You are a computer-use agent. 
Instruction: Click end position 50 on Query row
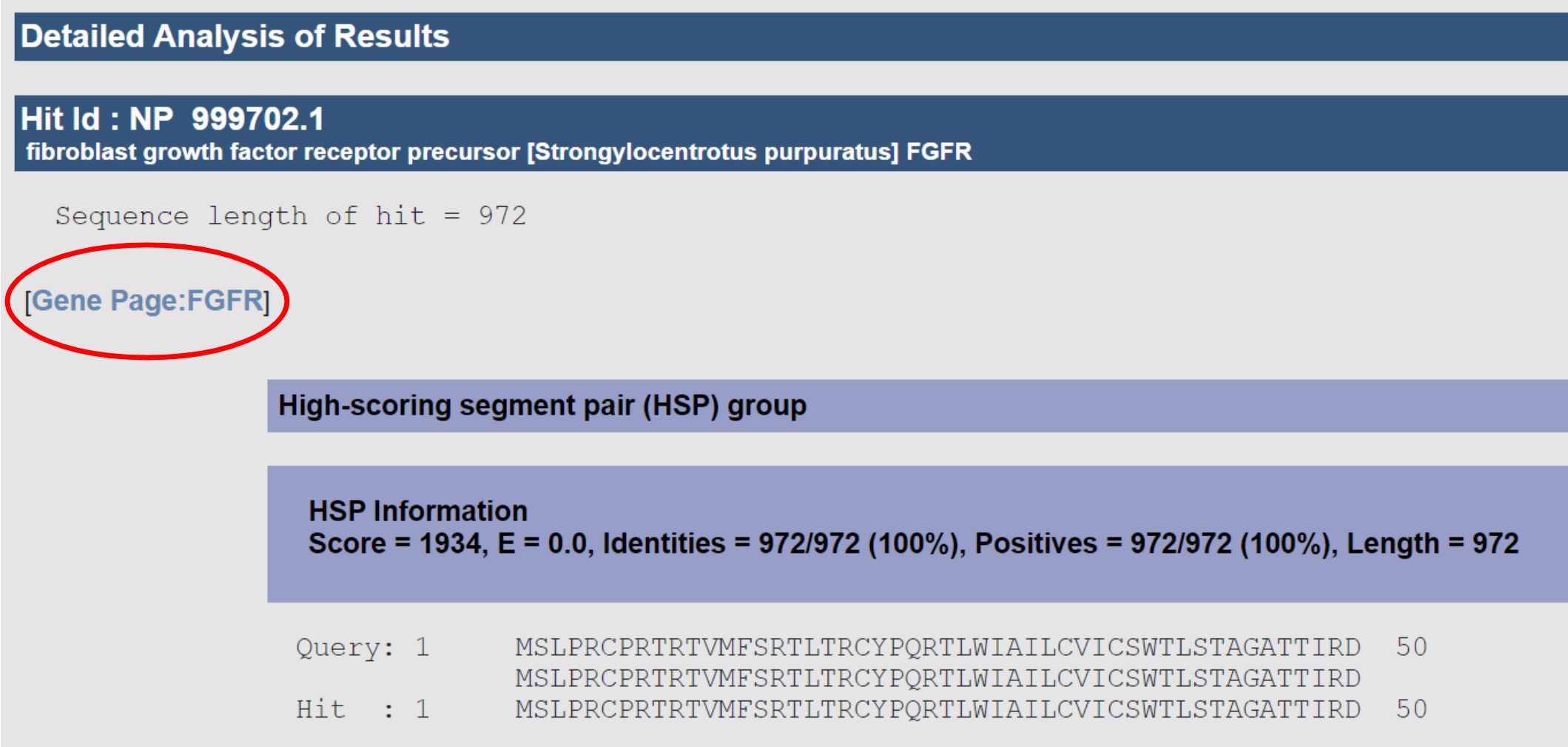[x=1411, y=647]
